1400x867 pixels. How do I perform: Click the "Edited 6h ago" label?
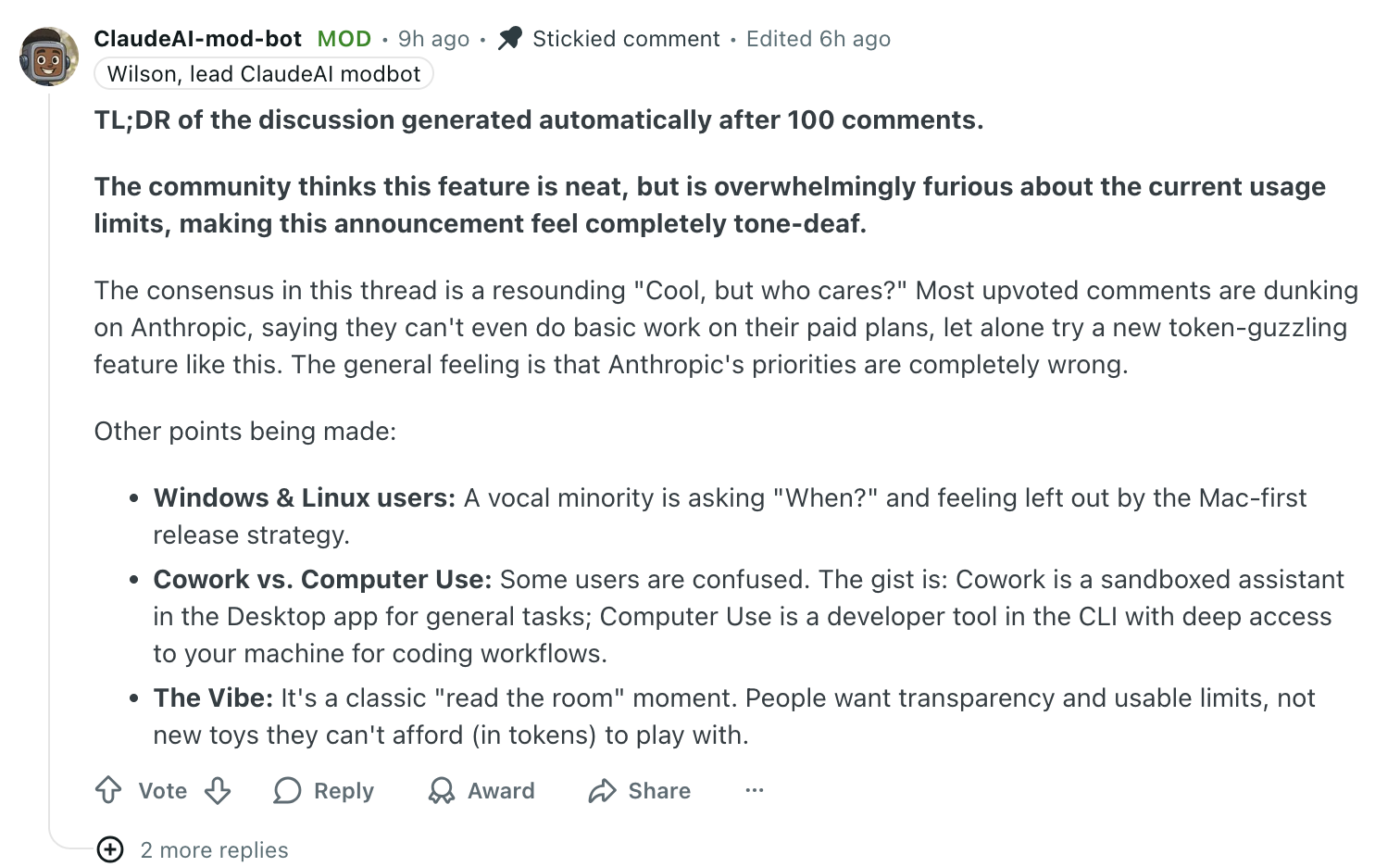(819, 39)
